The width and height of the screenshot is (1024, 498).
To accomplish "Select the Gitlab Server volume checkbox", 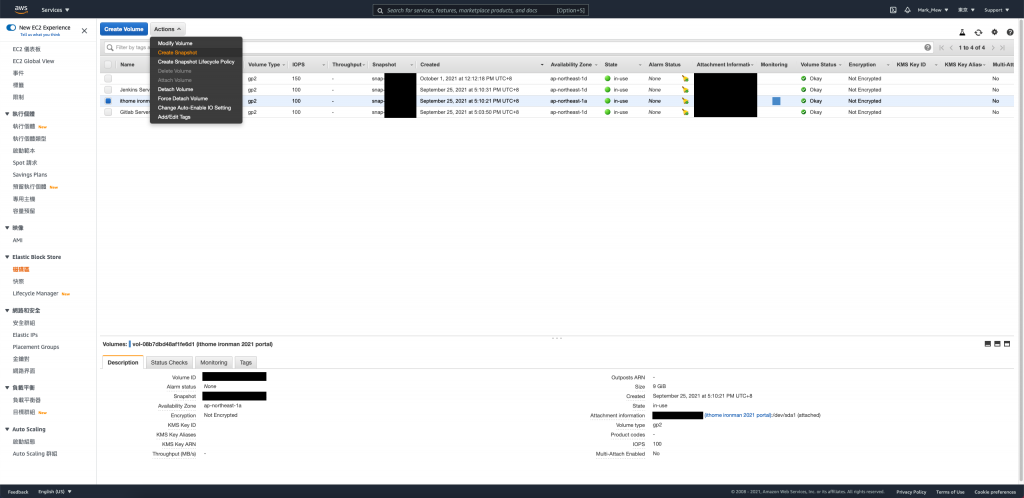I will click(x=108, y=112).
